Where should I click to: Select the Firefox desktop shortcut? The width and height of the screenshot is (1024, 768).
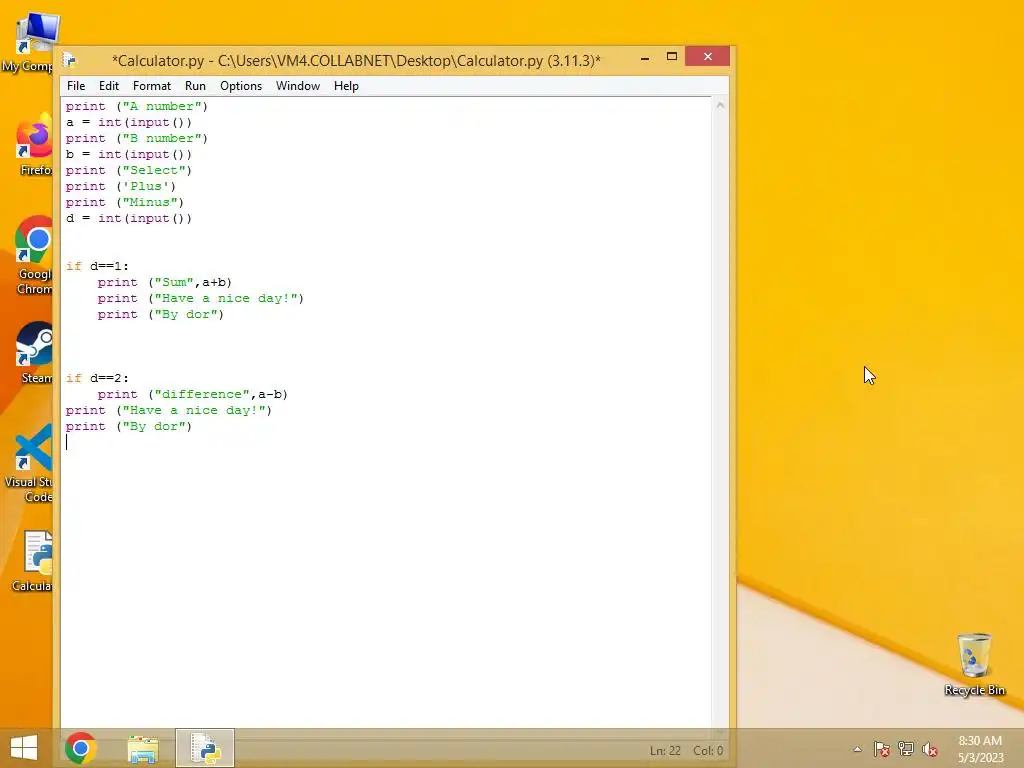tap(33, 145)
